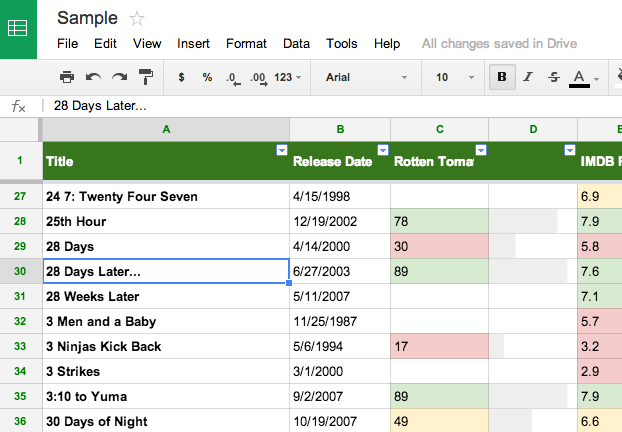The height and width of the screenshot is (432, 622).
Task: Open the text color picker
Action: (579, 77)
